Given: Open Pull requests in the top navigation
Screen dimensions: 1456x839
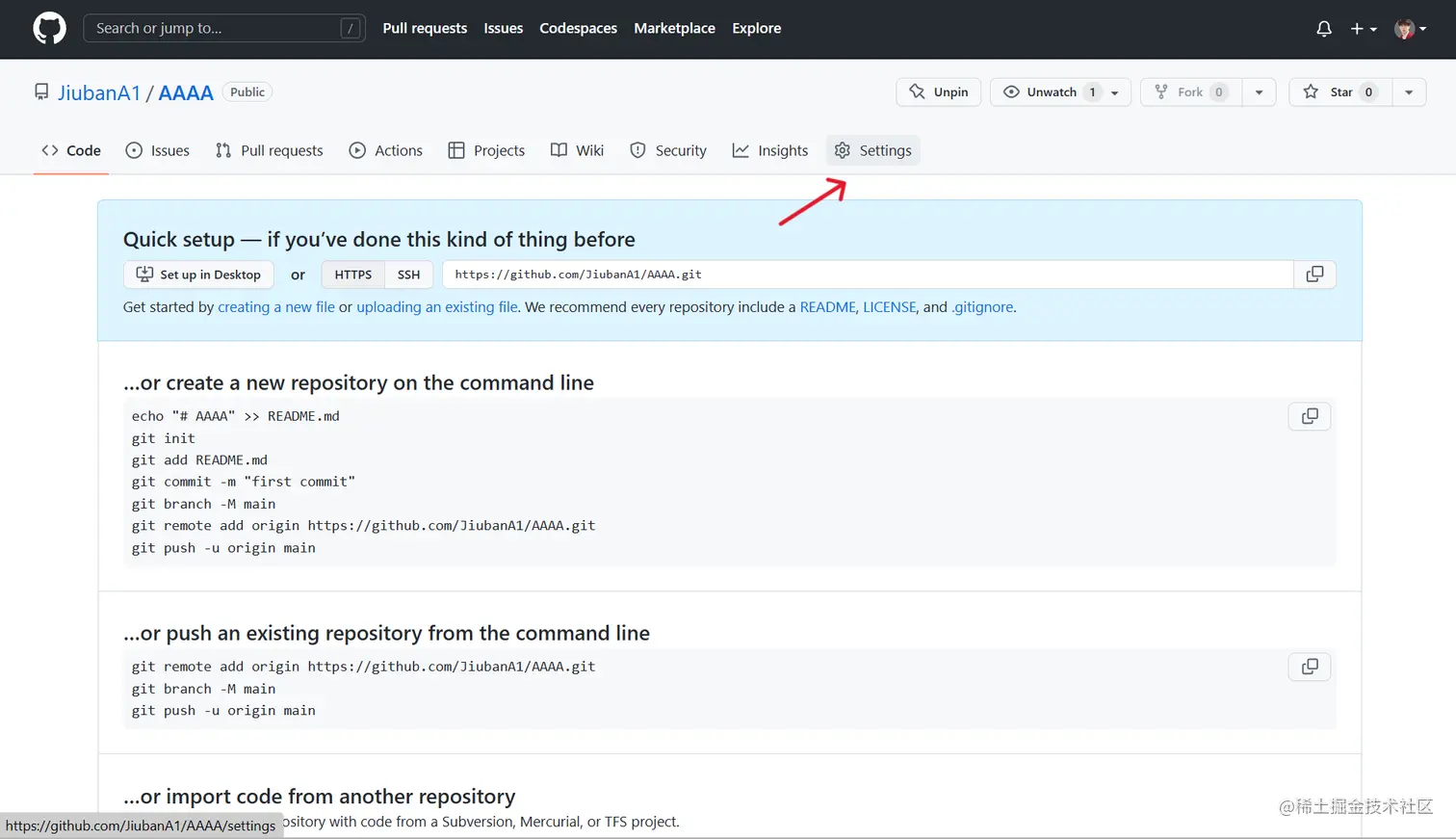Looking at the screenshot, I should 425,29.
